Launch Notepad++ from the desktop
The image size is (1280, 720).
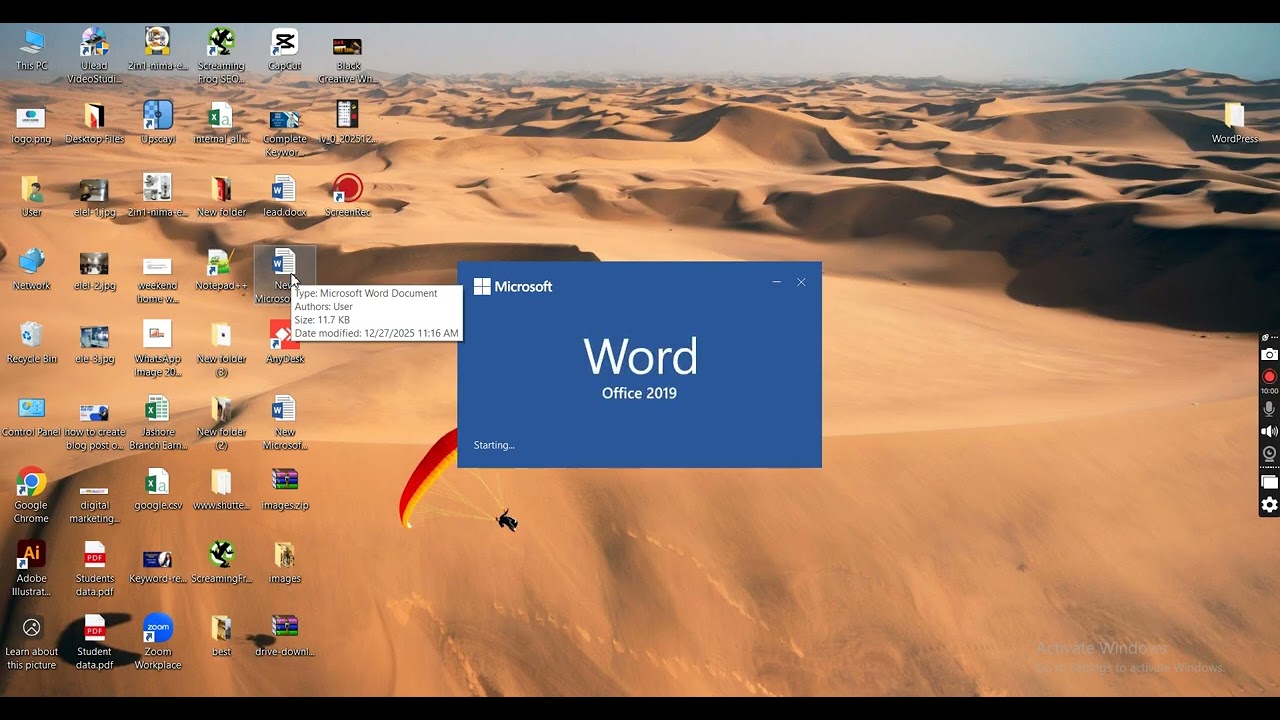[x=221, y=269]
